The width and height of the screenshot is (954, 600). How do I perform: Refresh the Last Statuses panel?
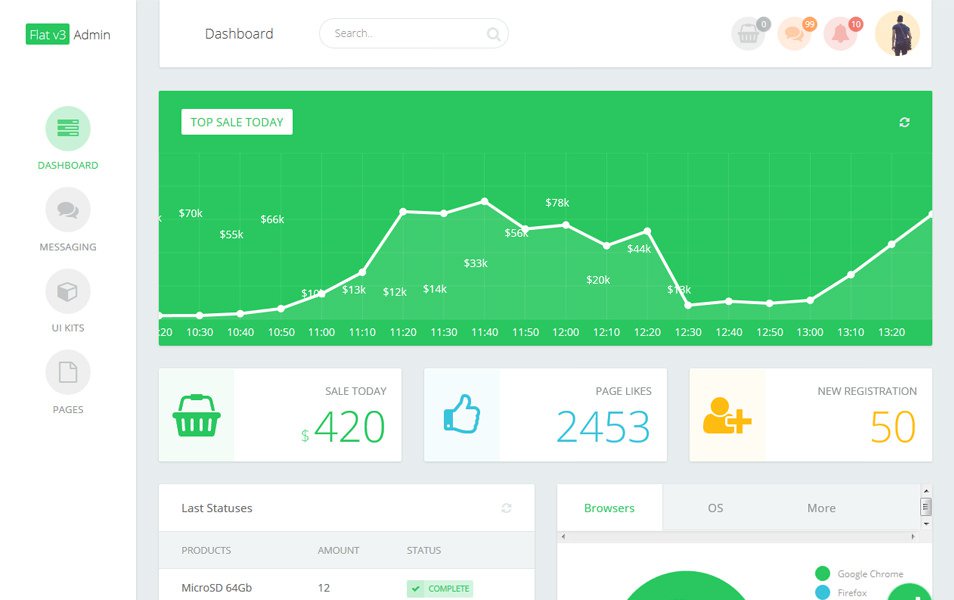(x=506, y=508)
